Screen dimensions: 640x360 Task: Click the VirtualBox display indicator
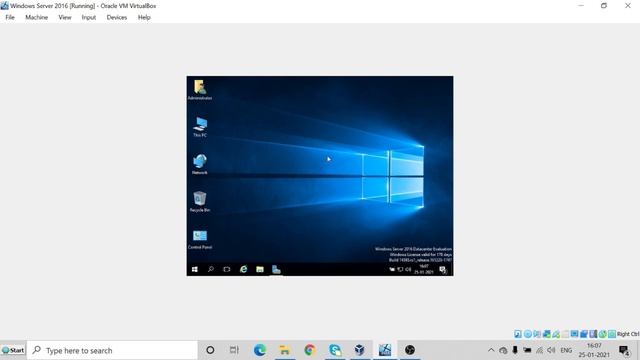pyautogui.click(x=575, y=334)
